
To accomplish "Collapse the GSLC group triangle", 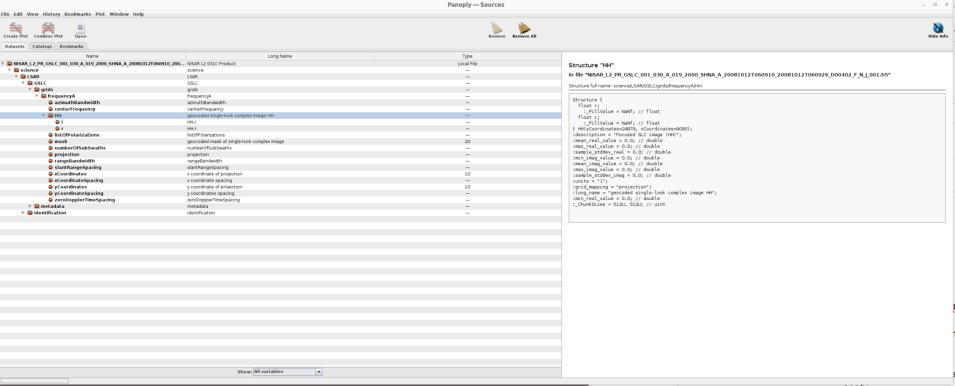I will click(x=23, y=83).
